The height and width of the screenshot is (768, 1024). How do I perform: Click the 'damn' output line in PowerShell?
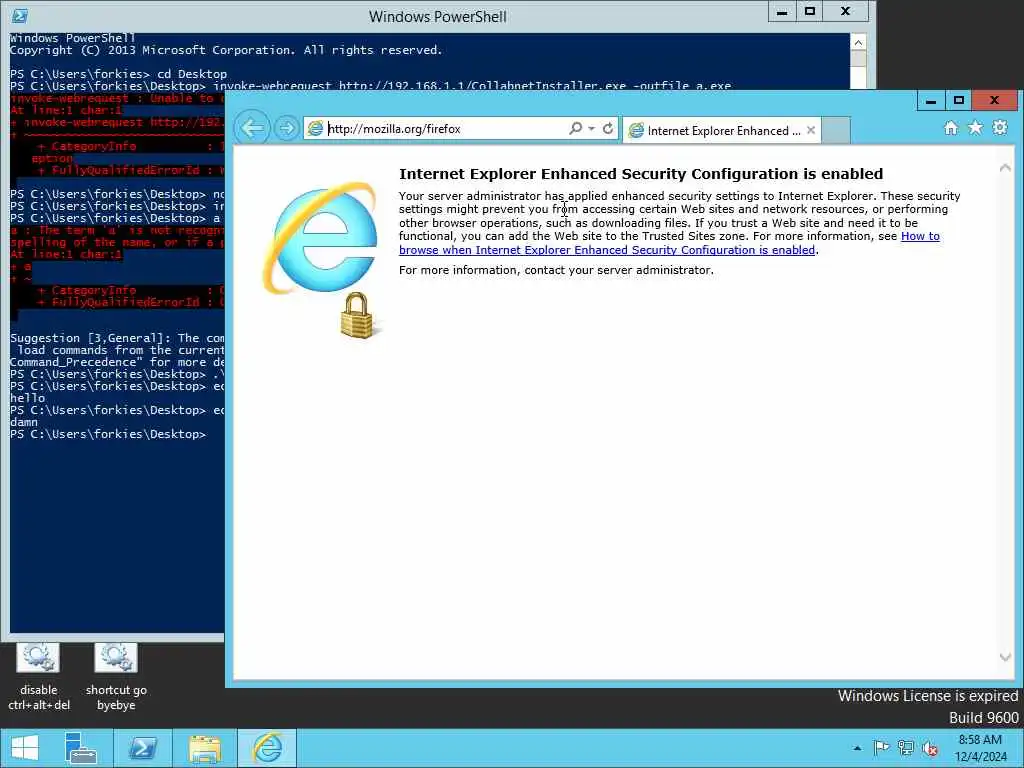[x=24, y=423]
